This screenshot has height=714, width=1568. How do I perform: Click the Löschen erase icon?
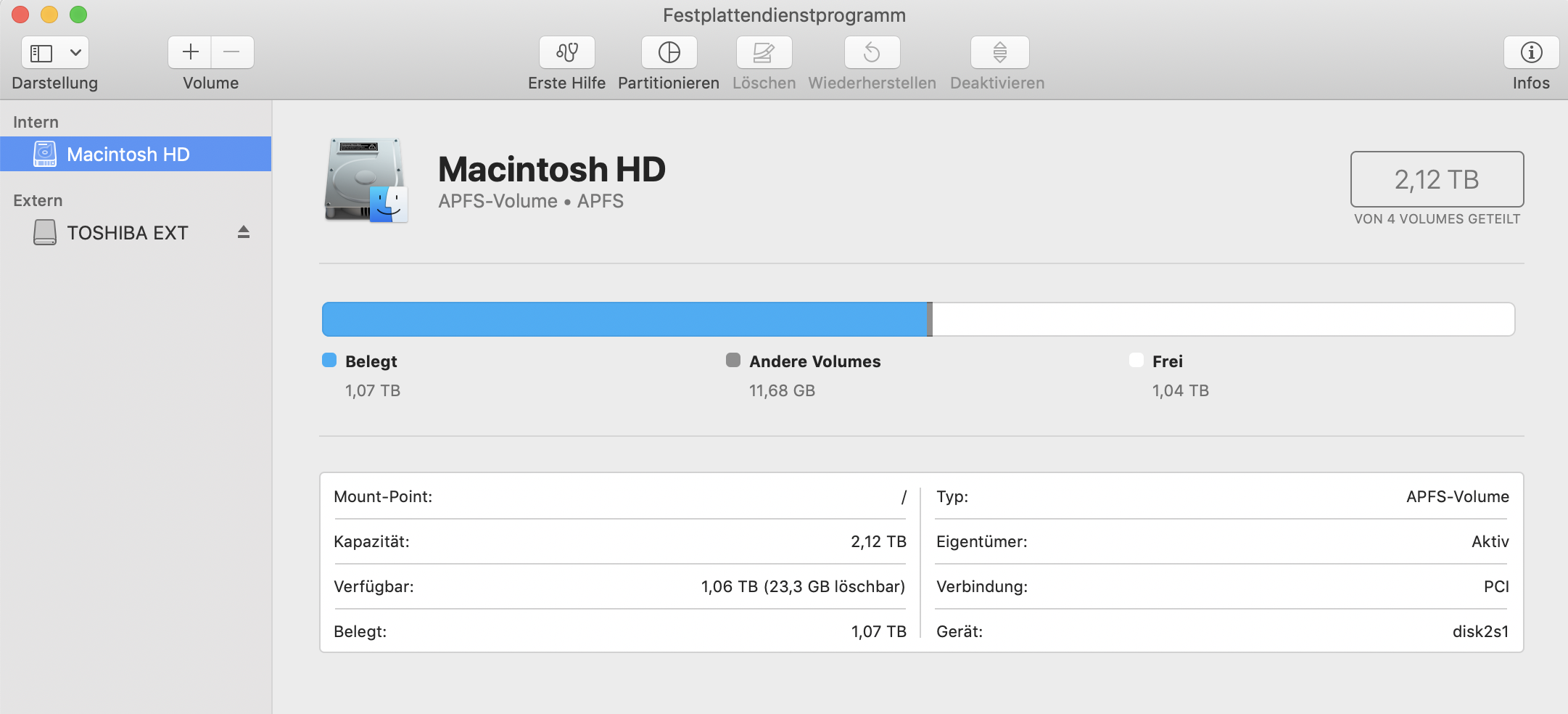[764, 52]
